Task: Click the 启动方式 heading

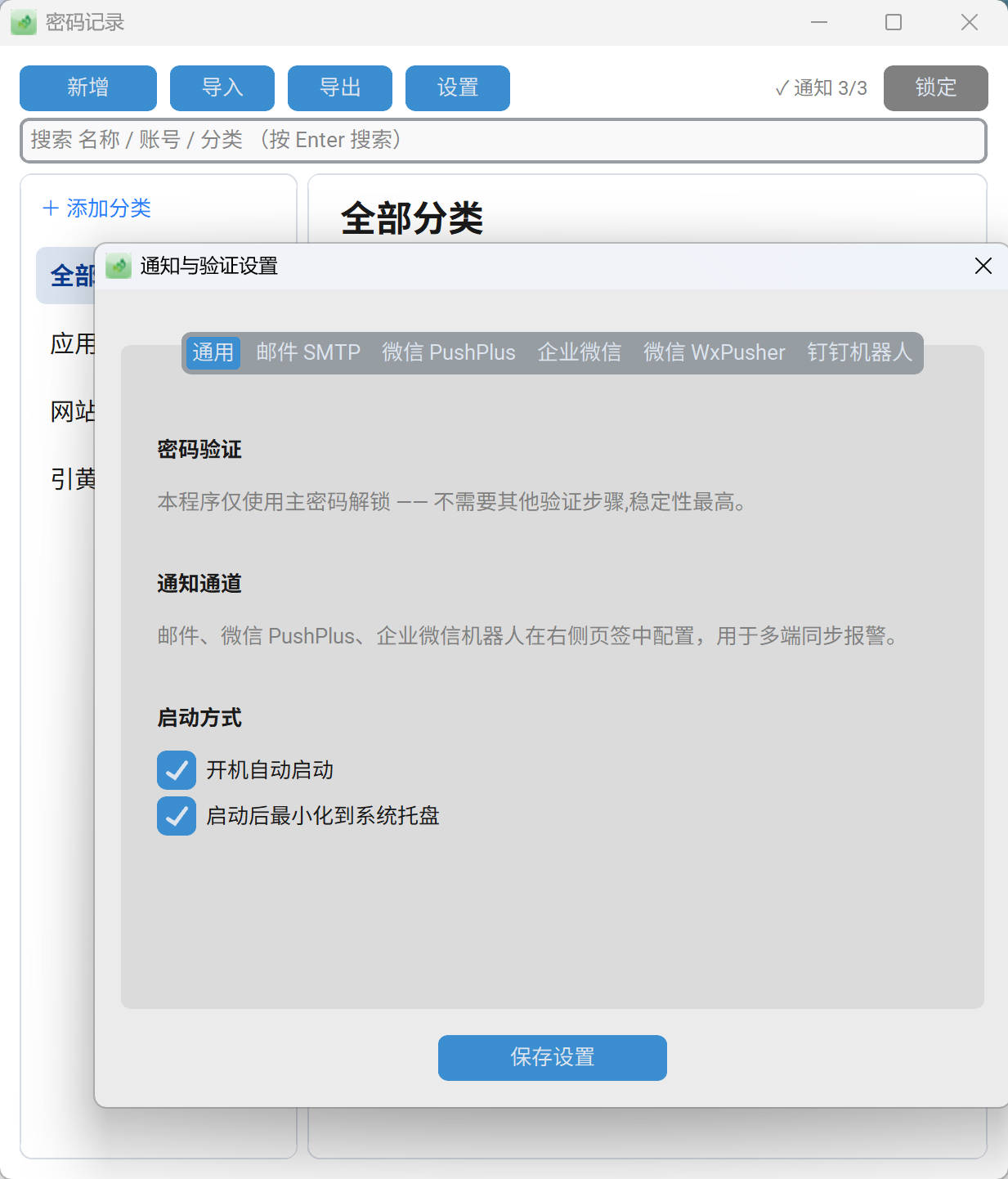Action: click(x=199, y=718)
